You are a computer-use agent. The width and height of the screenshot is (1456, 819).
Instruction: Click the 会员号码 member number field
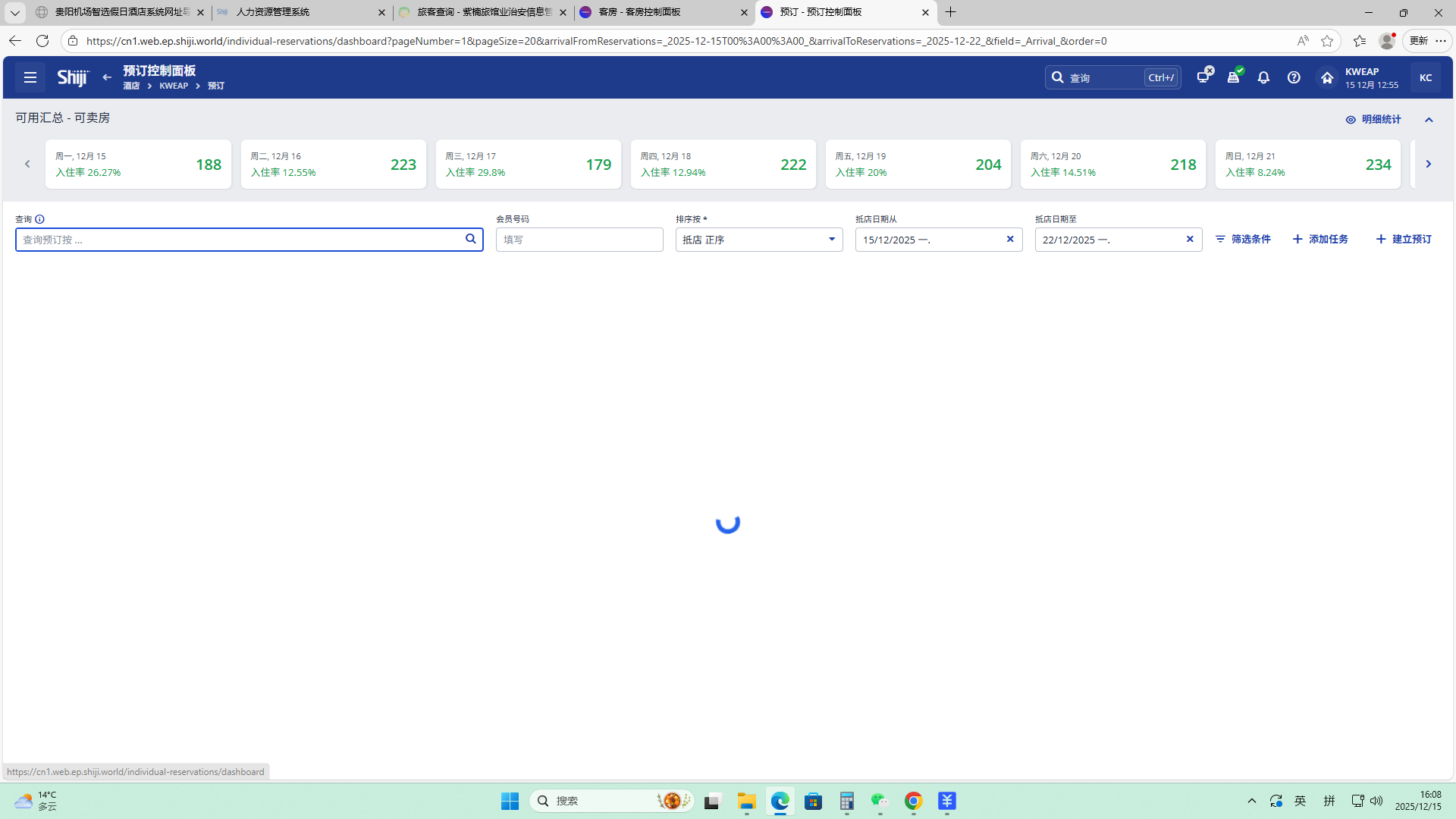point(579,240)
